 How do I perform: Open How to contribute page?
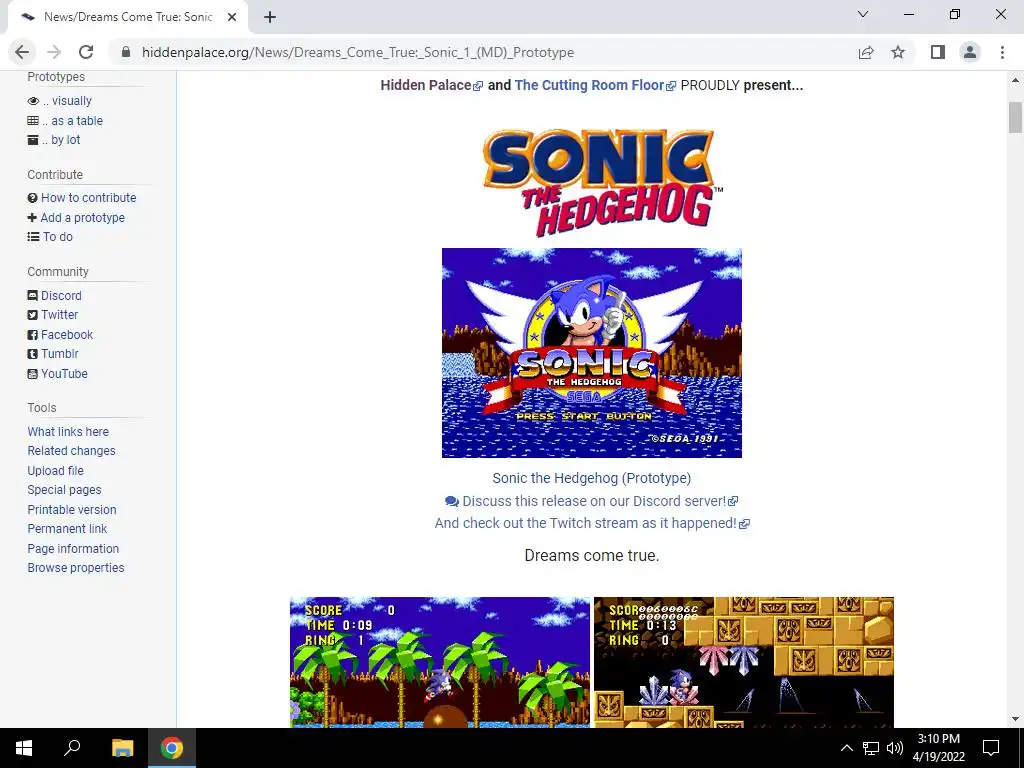tap(82, 197)
